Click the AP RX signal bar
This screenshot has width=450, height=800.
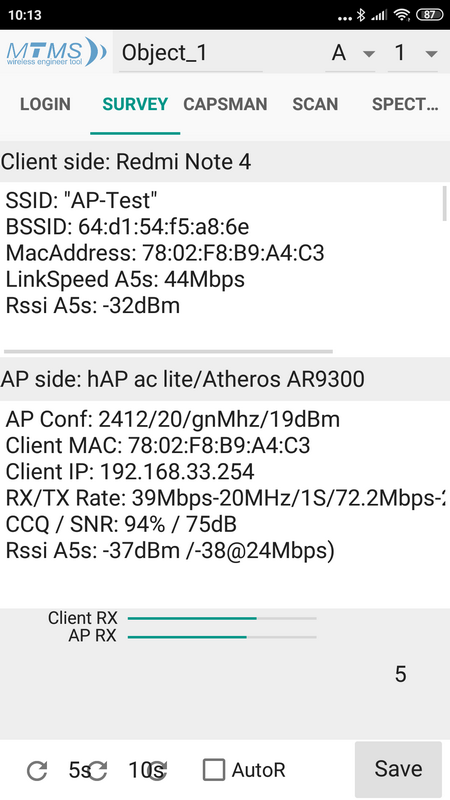click(x=222, y=637)
